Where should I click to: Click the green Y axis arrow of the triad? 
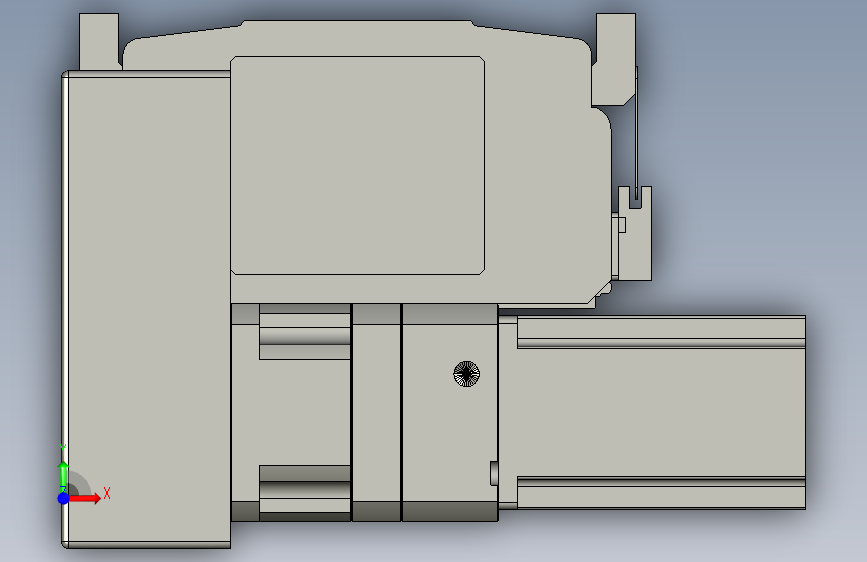pyautogui.click(x=64, y=475)
